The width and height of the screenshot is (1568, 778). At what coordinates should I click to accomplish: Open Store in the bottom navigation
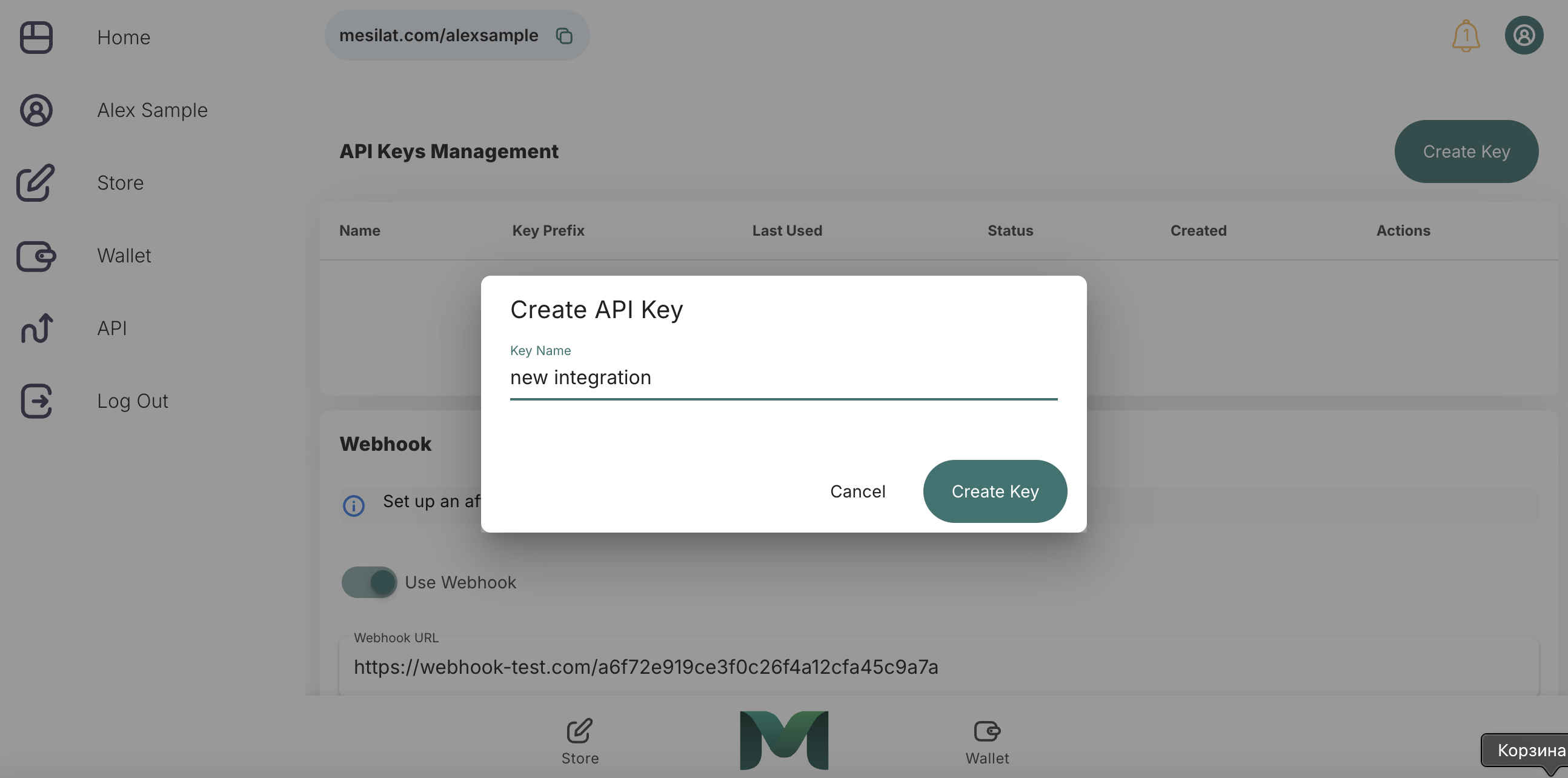[x=579, y=741]
